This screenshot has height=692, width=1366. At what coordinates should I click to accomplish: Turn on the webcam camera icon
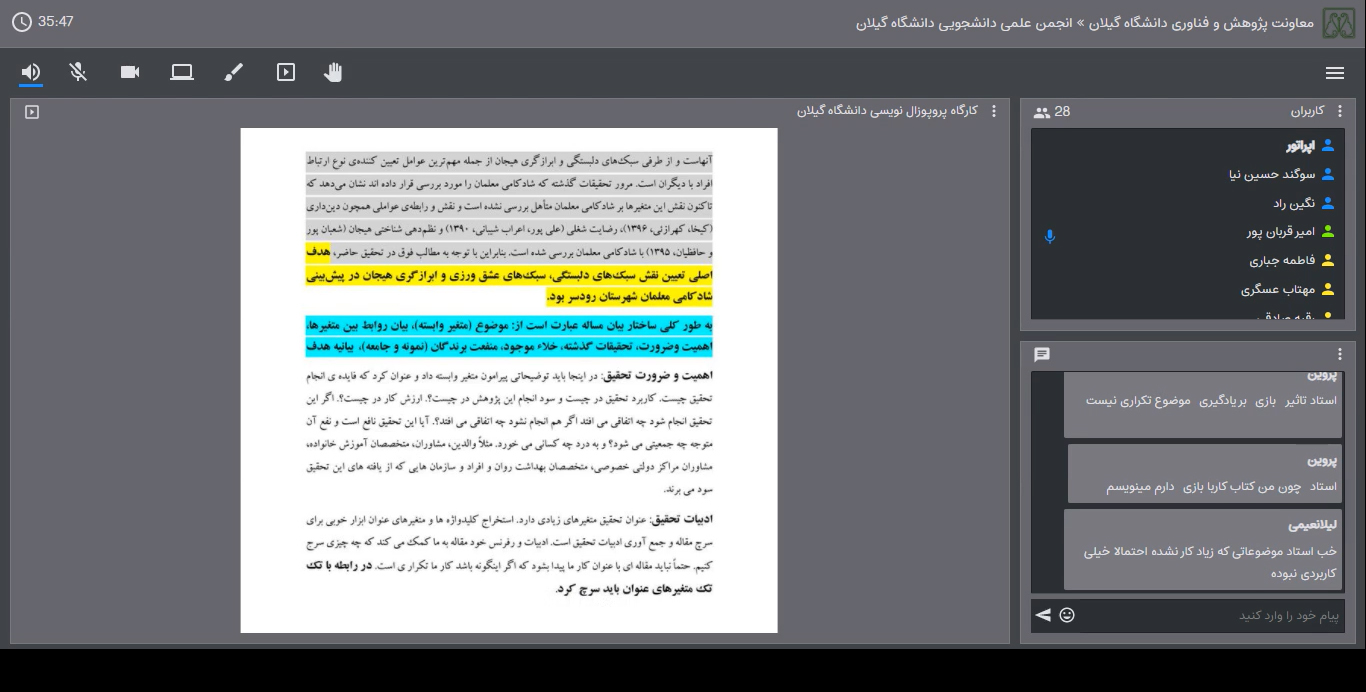click(130, 72)
